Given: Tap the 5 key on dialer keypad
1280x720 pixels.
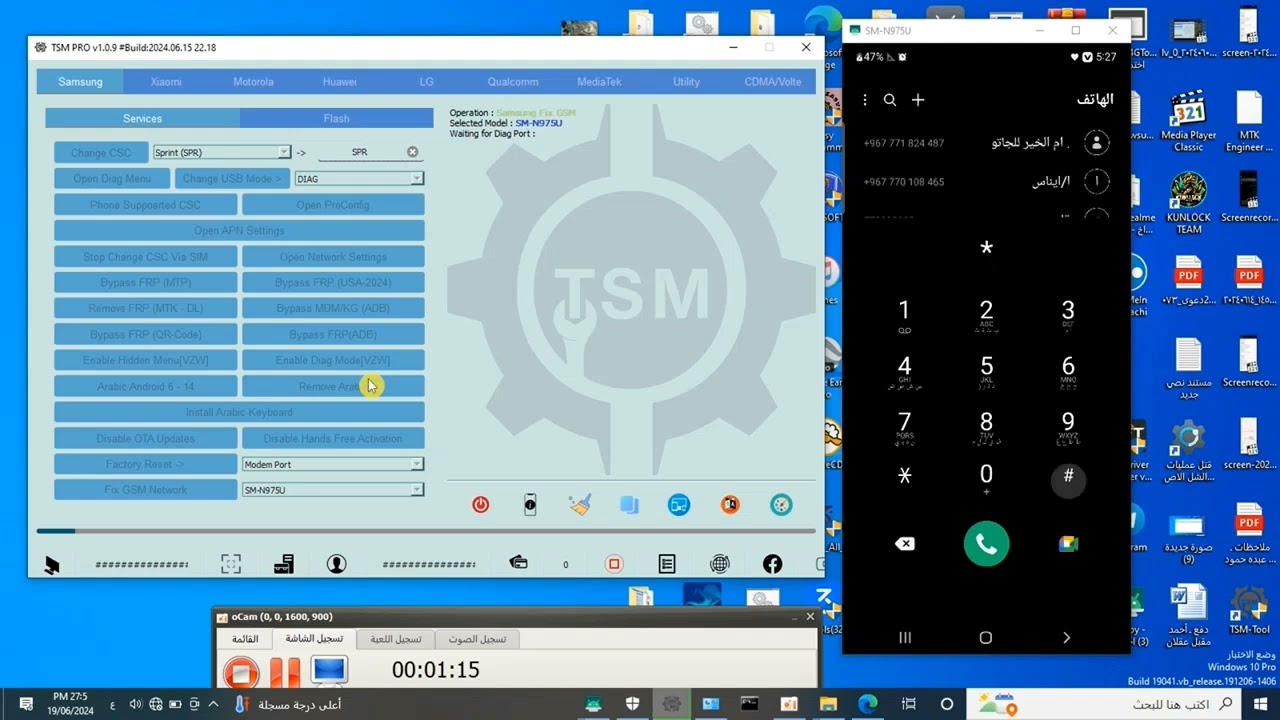Looking at the screenshot, I should point(986,370).
